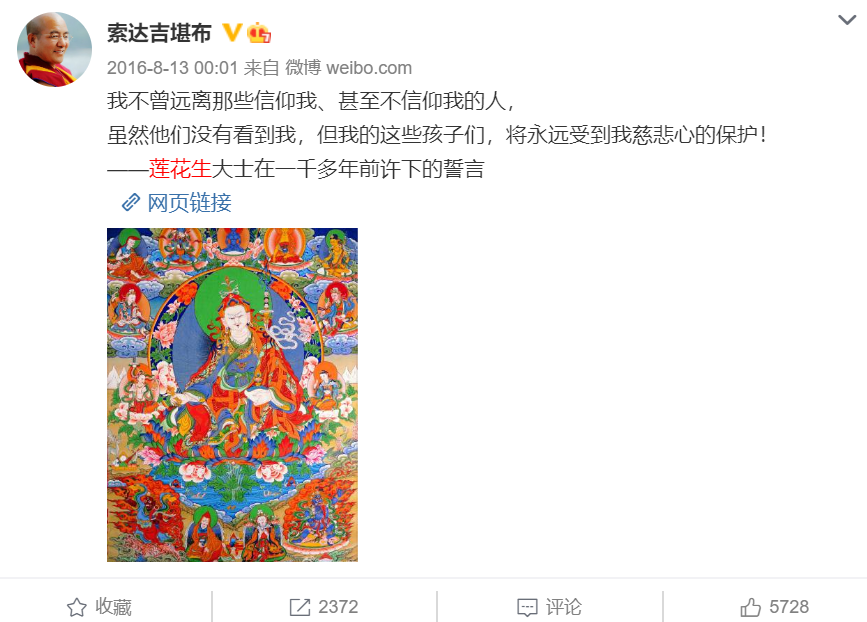This screenshot has width=867, height=622.
Task: Click the user's profile avatar photo
Action: (54, 49)
